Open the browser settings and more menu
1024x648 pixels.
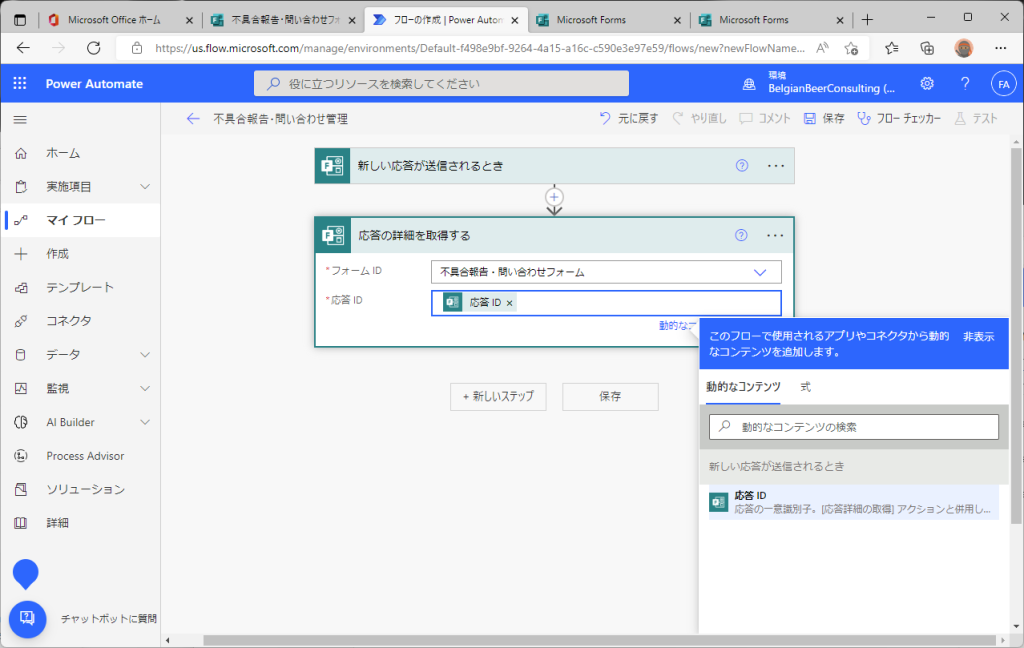click(1000, 48)
